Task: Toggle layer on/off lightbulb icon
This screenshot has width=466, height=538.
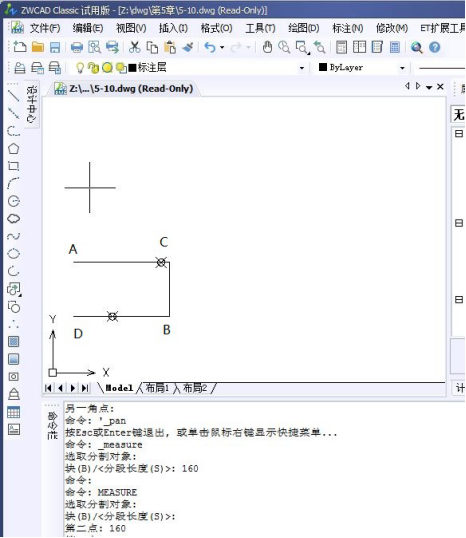Action: tap(80, 68)
